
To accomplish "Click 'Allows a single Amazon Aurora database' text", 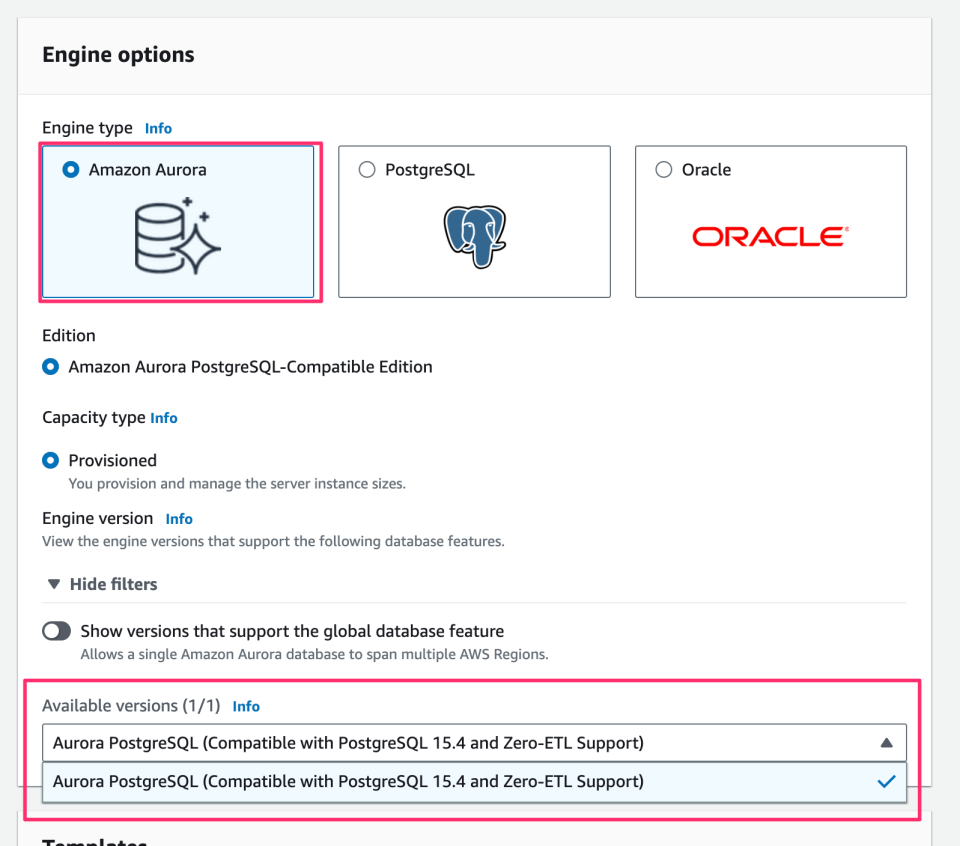I will [315, 654].
